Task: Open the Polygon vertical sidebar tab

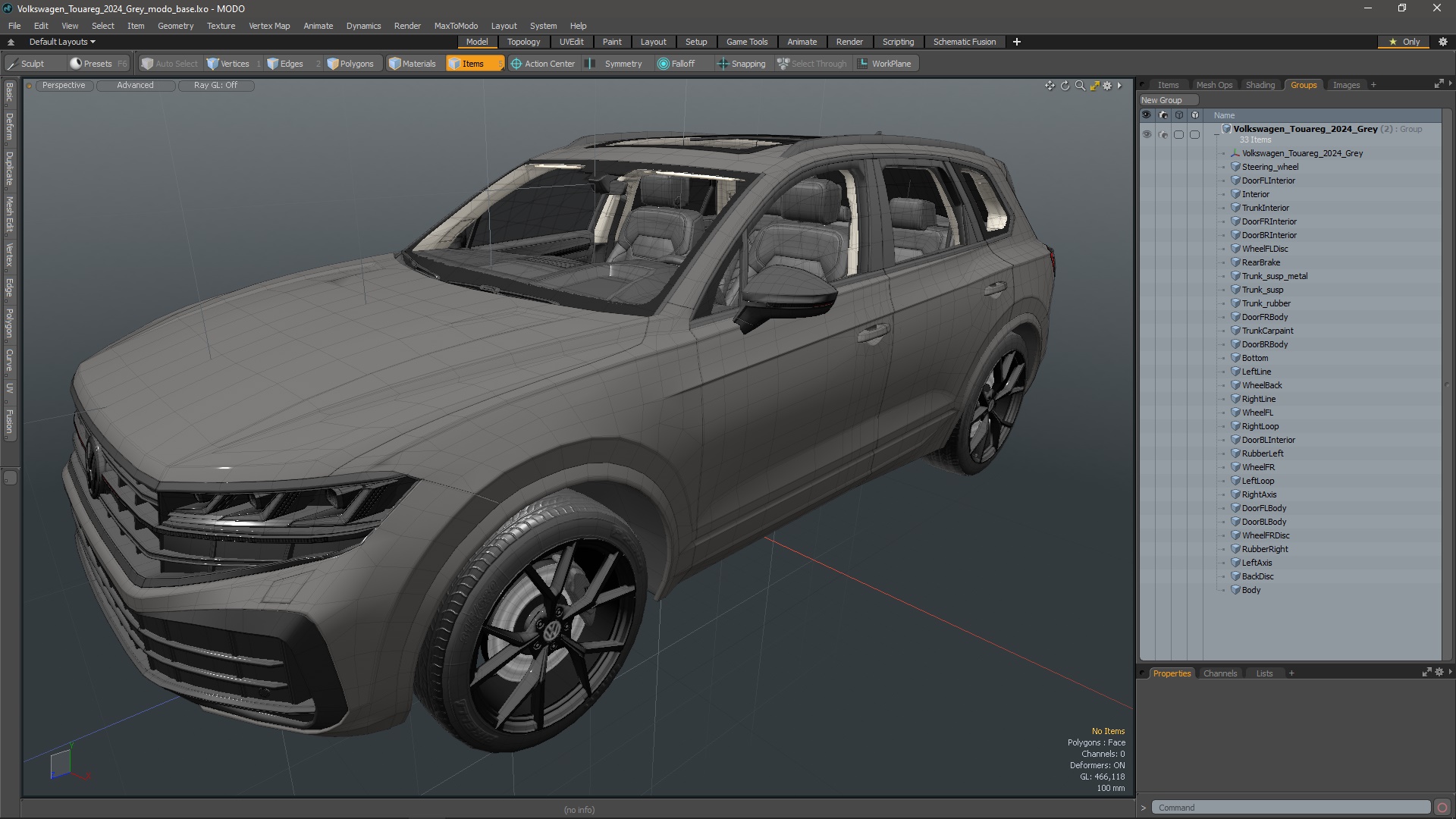Action: tap(9, 323)
